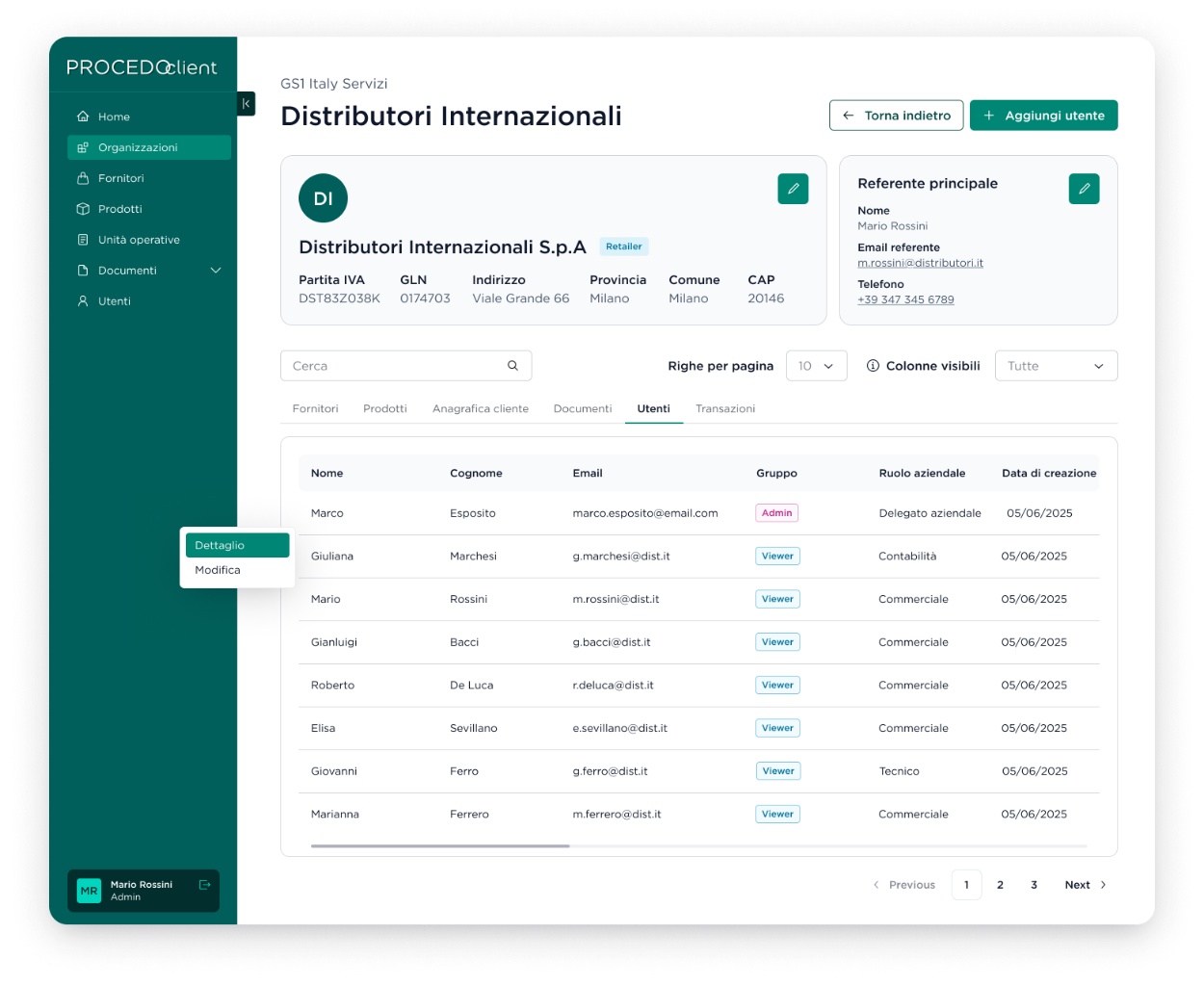1204x986 pixels.
Task: Select Modifica from the context menu
Action: [237, 570]
